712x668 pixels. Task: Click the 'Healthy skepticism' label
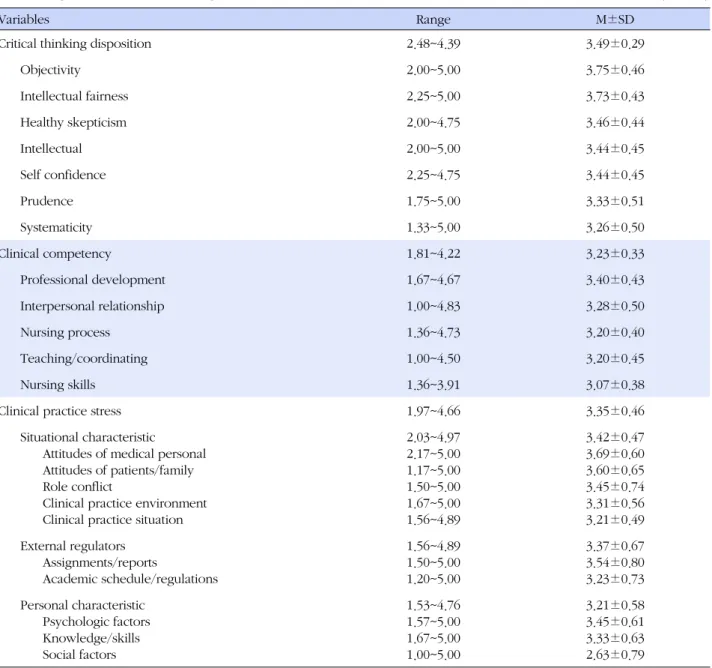(73, 123)
